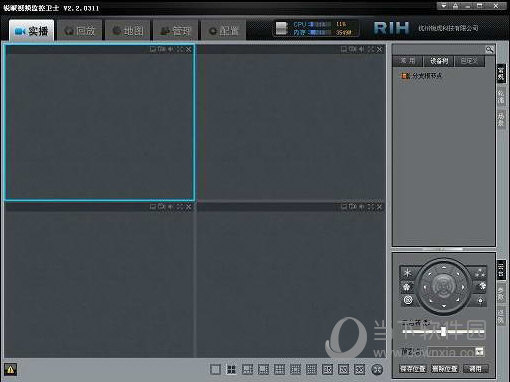Click the round fullscreen button in bottom toolbar

pyautogui.click(x=377, y=369)
